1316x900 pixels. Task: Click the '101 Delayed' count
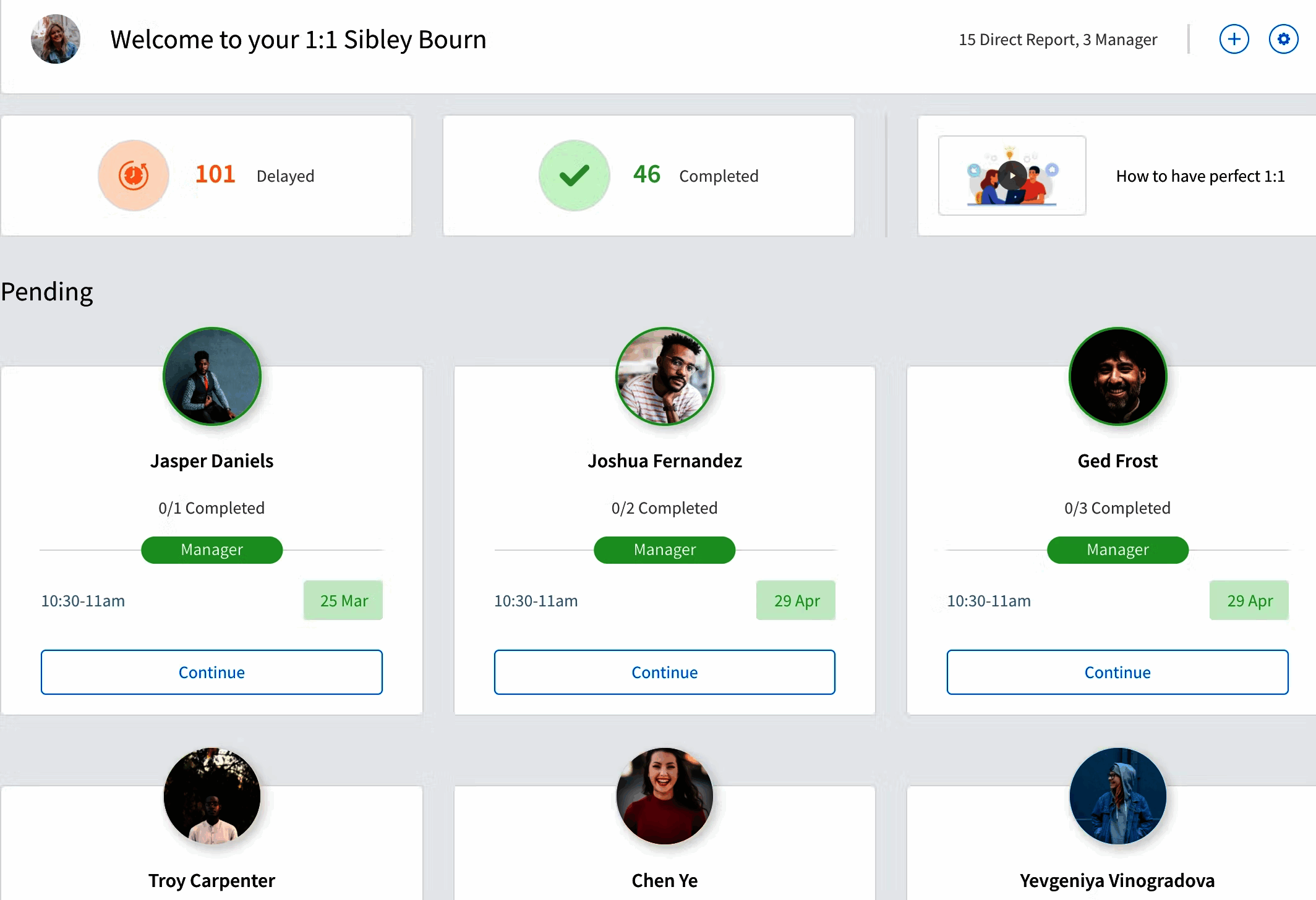coord(215,175)
